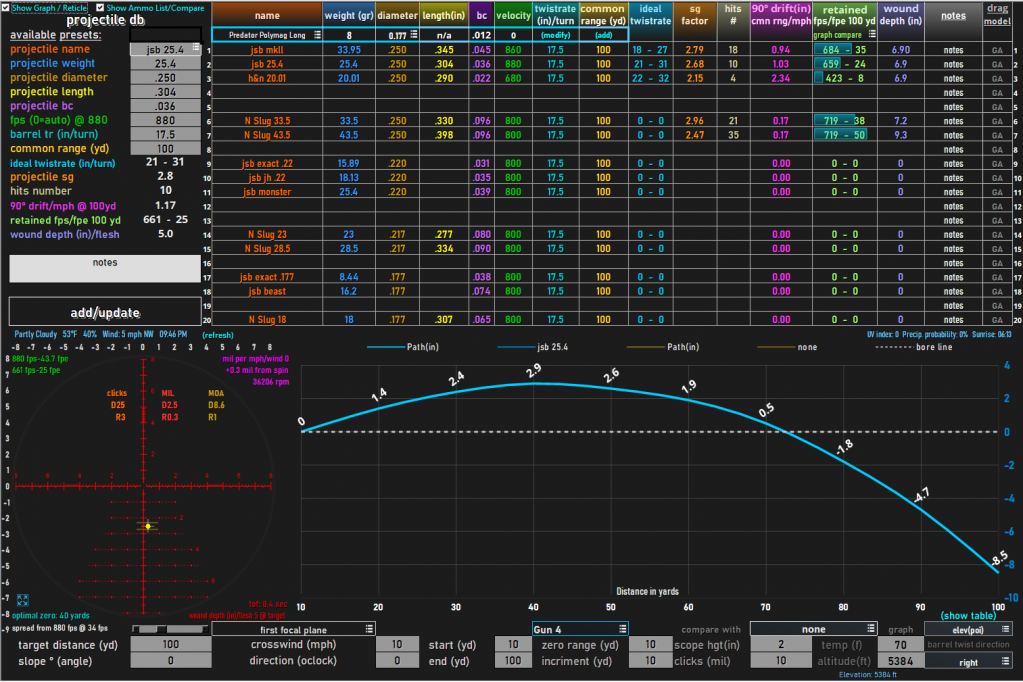This screenshot has height=682, width=1023.
Task: Open the elev(poi) graph type dropdown
Action: click(x=1005, y=629)
